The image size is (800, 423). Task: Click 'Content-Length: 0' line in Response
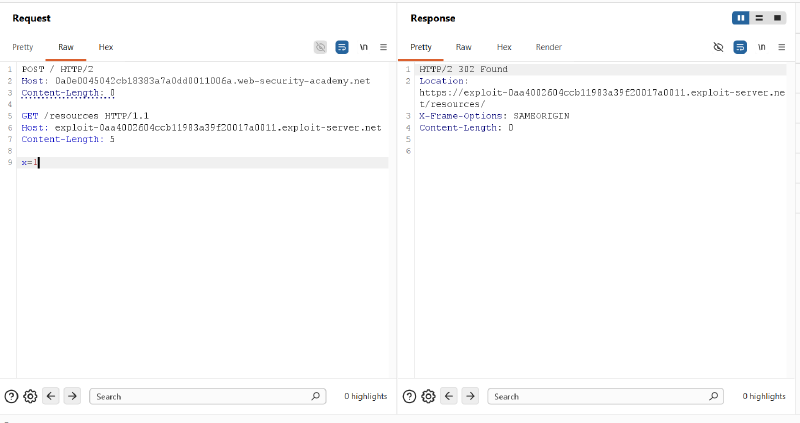click(466, 128)
